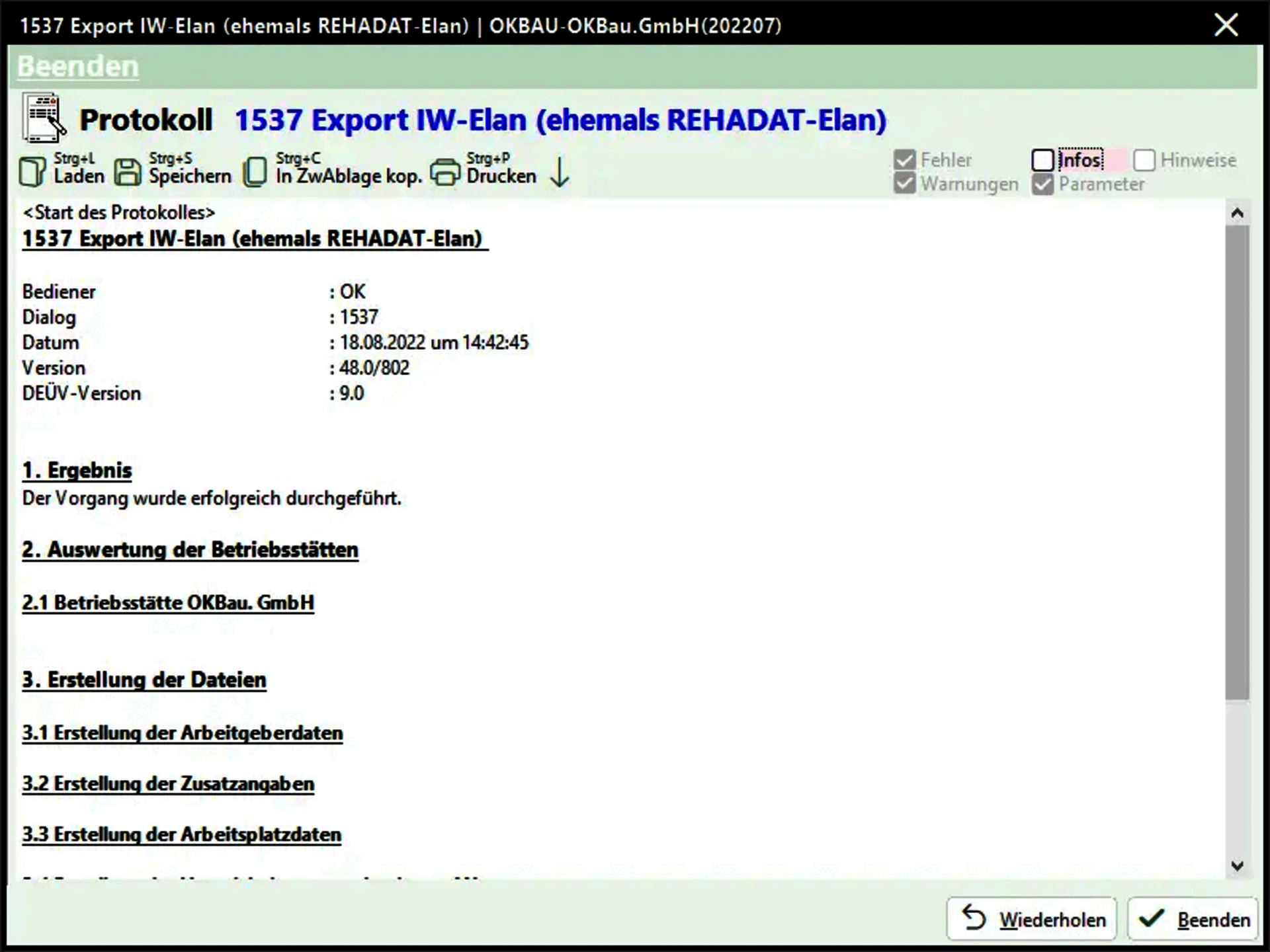The width and height of the screenshot is (1270, 952).
Task: Click '3.1 Erstellung der Arbeitgeberdaten' heading
Action: (183, 733)
